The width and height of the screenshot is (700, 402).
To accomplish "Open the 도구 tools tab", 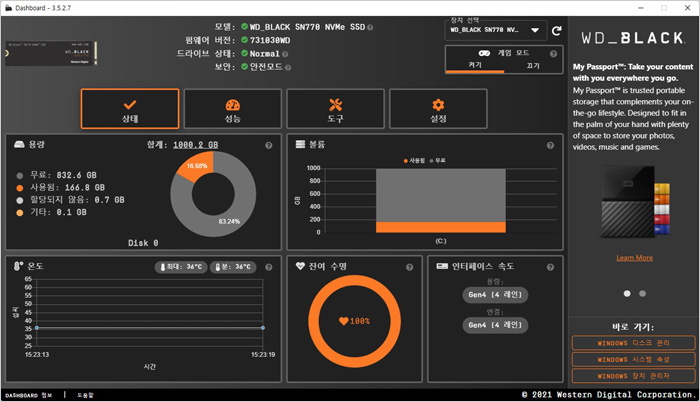I will click(x=336, y=109).
